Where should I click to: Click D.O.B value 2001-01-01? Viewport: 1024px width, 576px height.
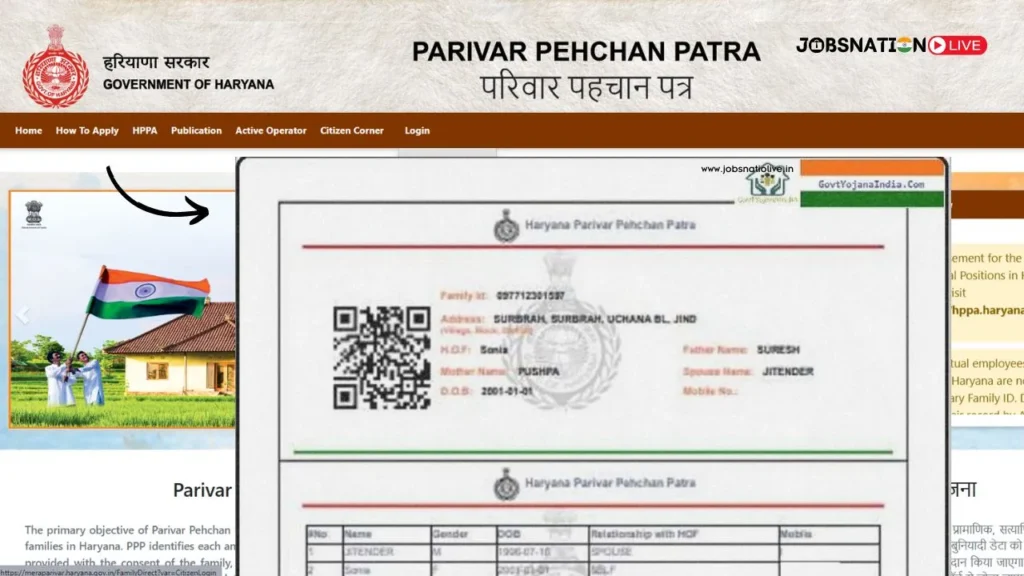point(507,391)
